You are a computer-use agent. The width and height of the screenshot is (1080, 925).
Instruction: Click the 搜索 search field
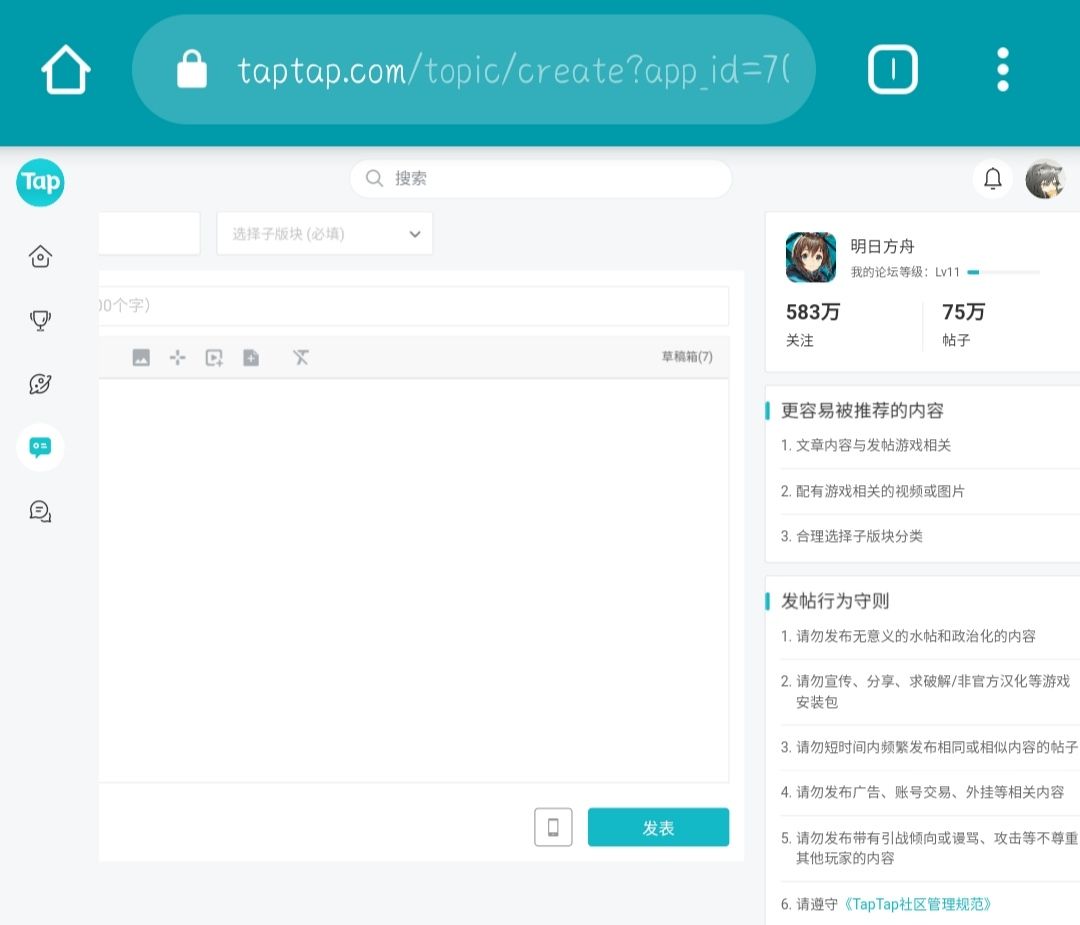tap(540, 178)
